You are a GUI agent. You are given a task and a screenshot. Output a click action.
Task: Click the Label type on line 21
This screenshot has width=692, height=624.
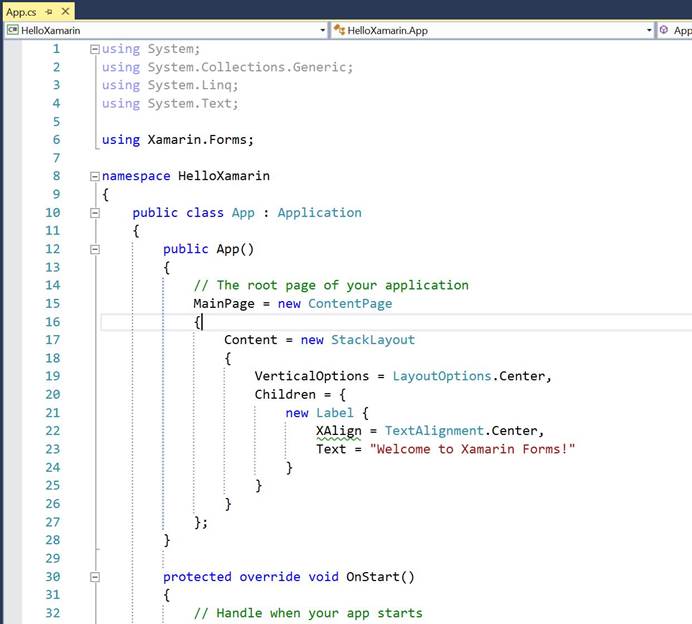(335, 413)
